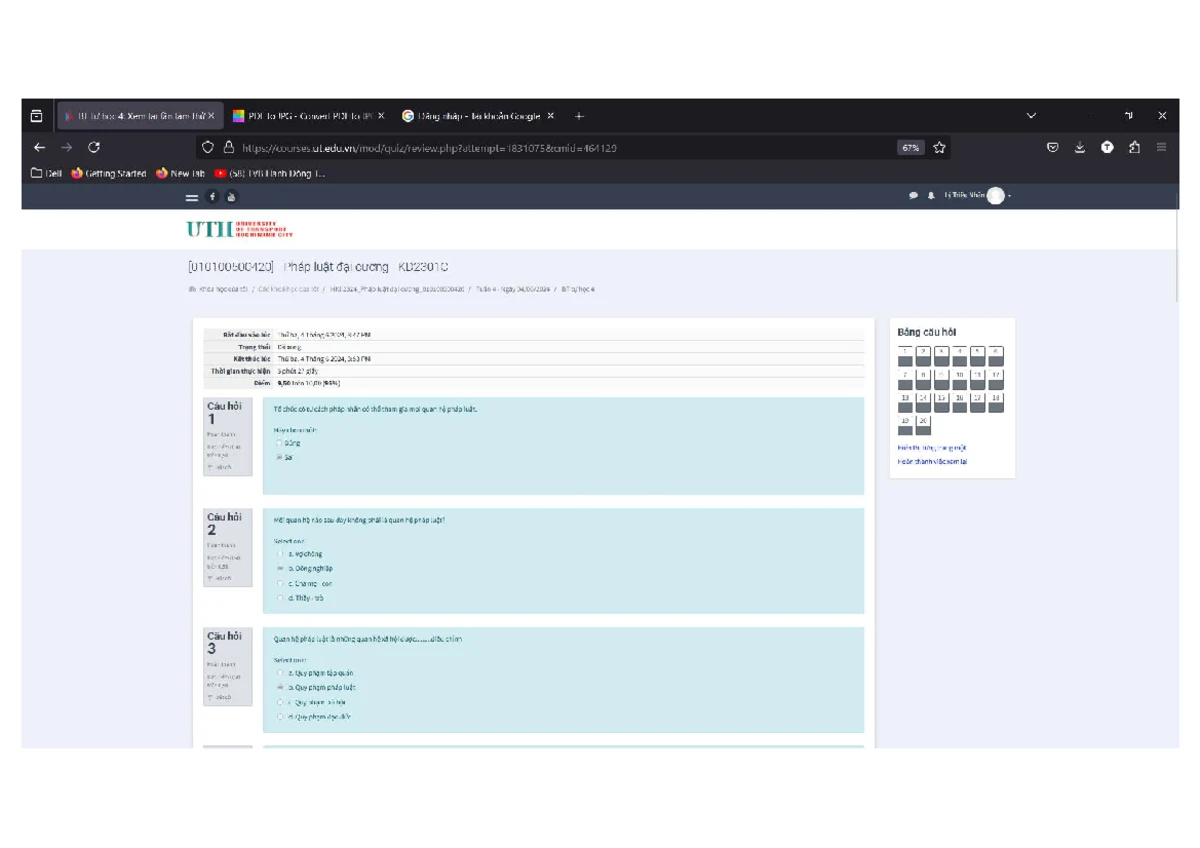
Task: Click the 'Hiển thị từng trang một' link
Action: [x=932, y=448]
